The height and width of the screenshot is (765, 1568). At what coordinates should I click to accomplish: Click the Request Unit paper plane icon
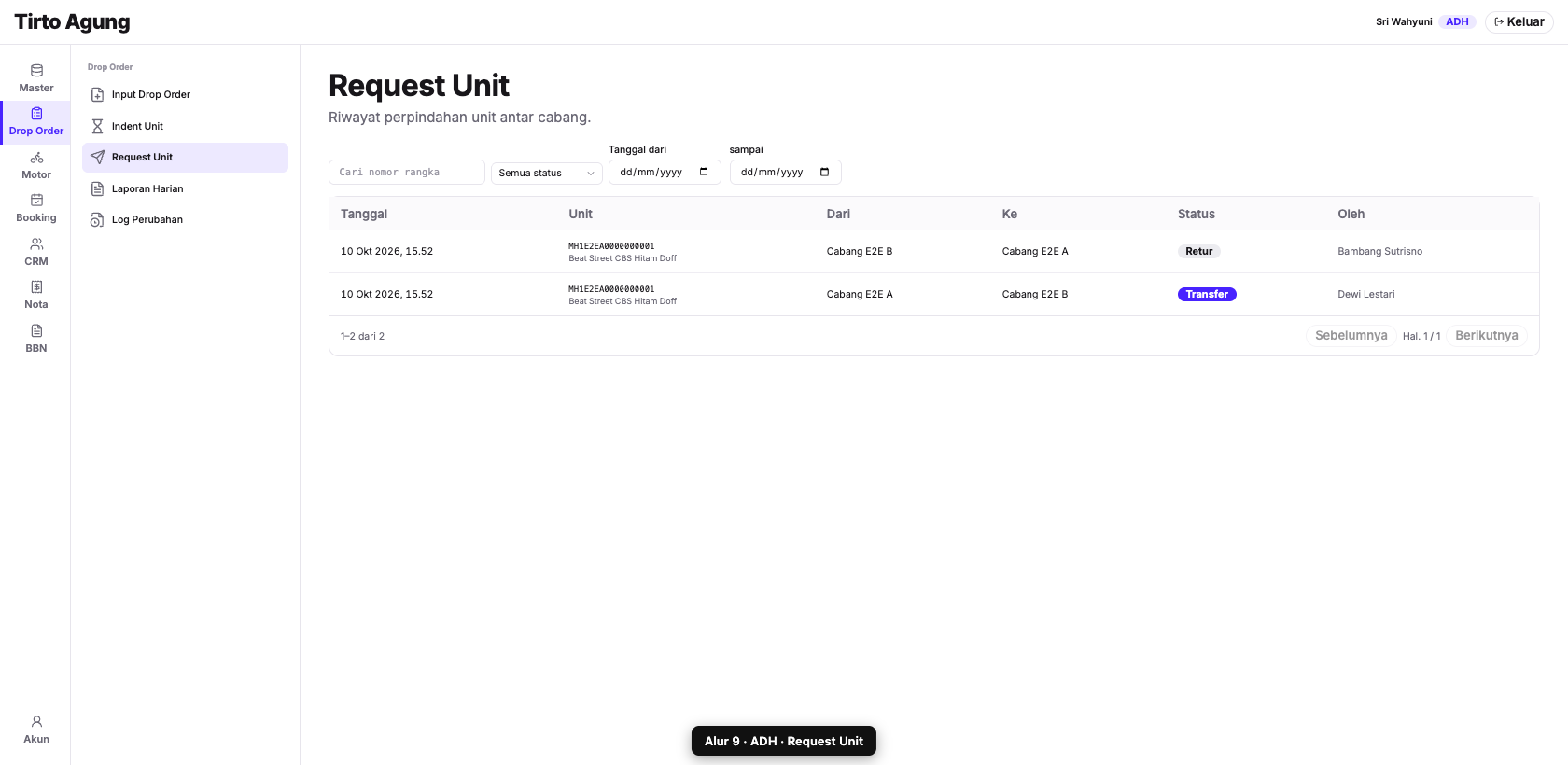[x=97, y=157]
